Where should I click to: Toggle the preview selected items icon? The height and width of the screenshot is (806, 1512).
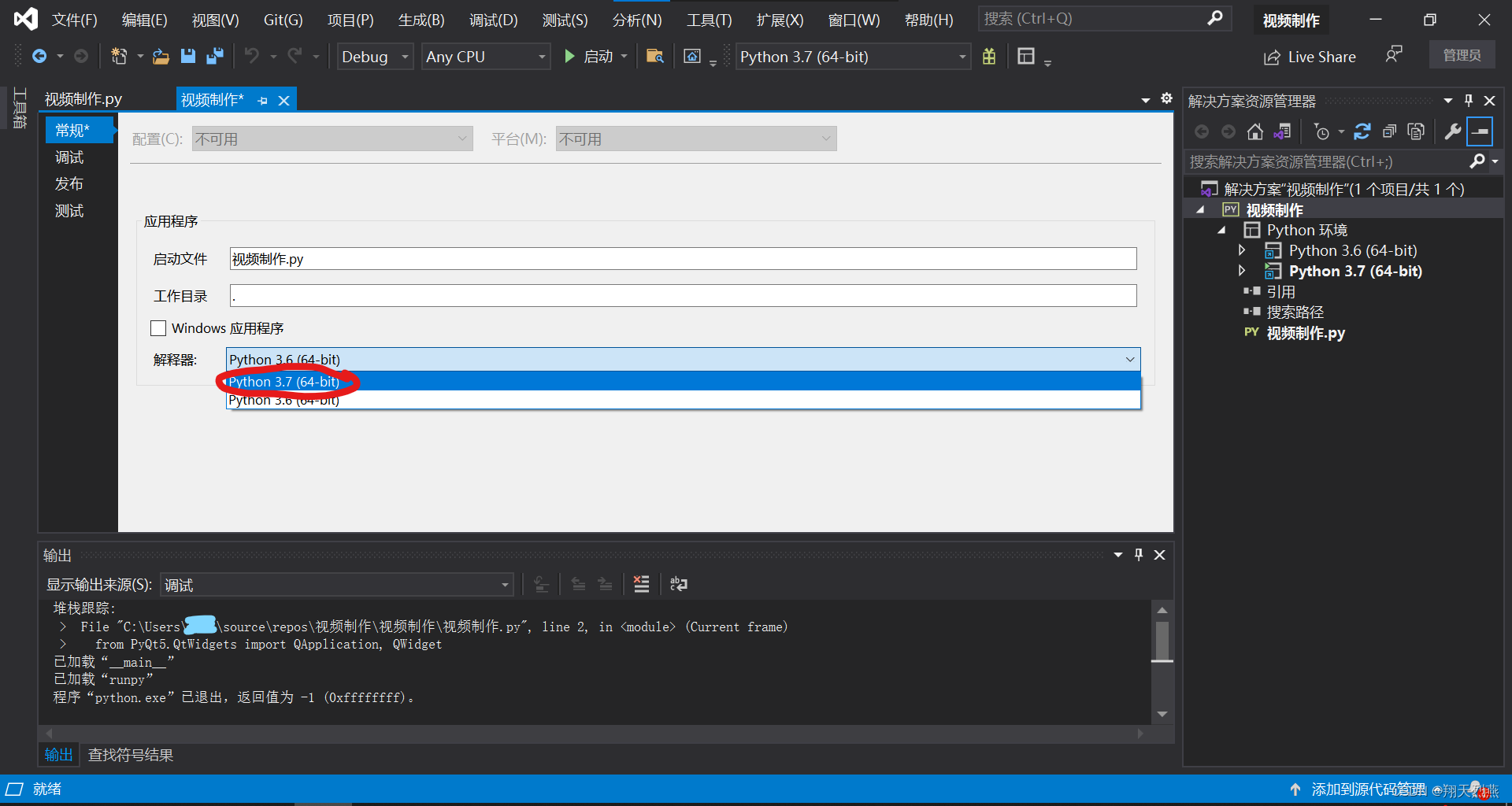(1480, 131)
